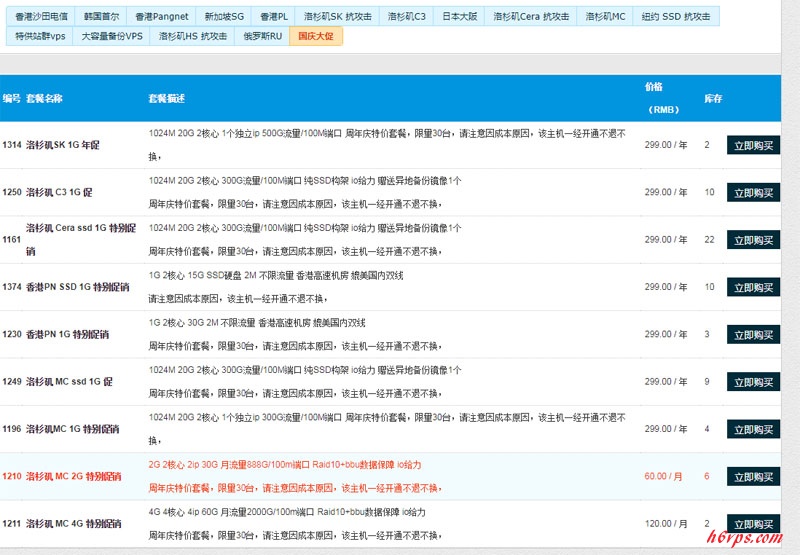Buy plan 1314 洛杉矶SK 1G 年促
The height and width of the screenshot is (555, 800).
click(x=753, y=145)
